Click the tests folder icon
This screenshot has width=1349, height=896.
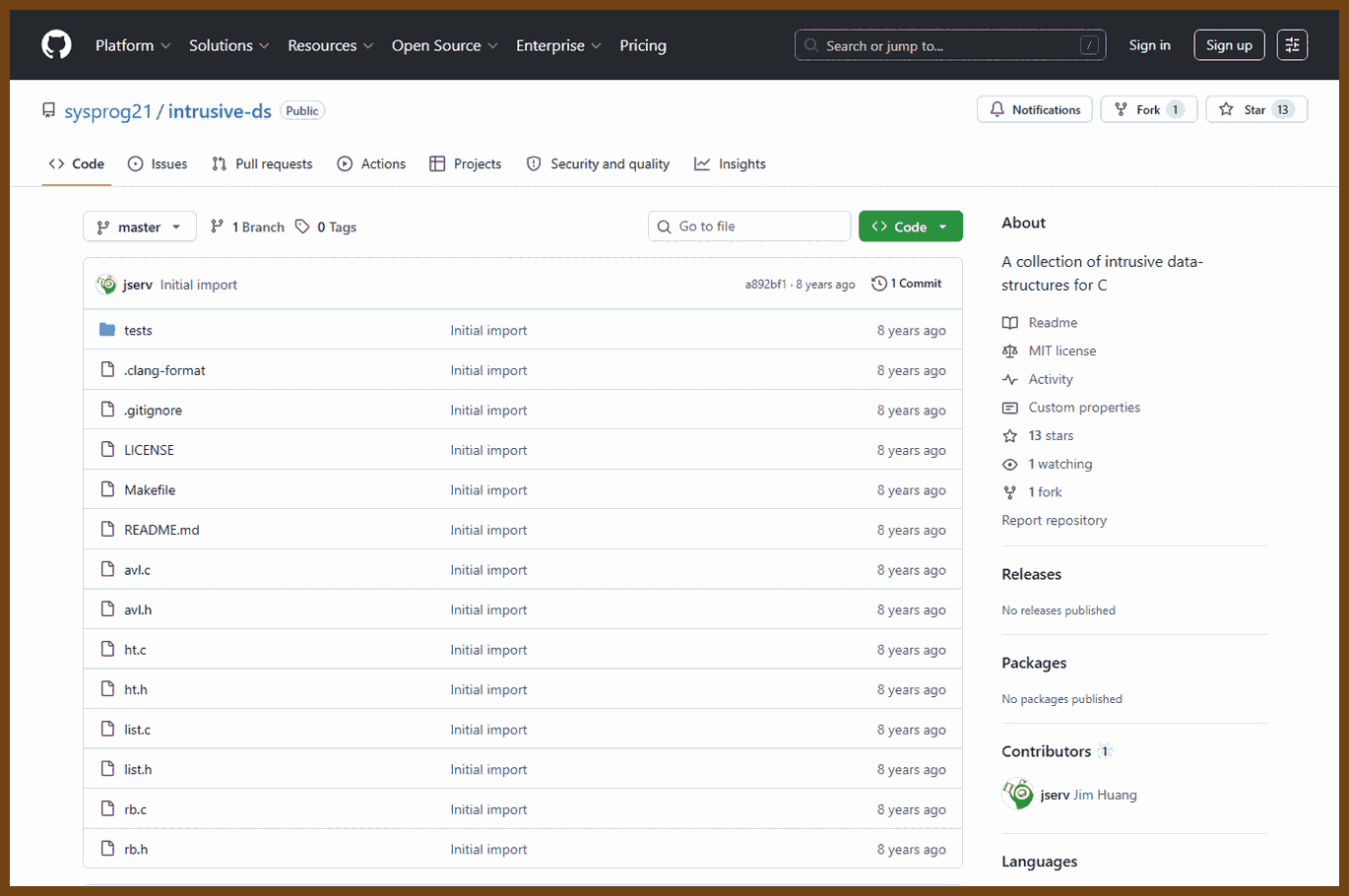click(x=107, y=330)
